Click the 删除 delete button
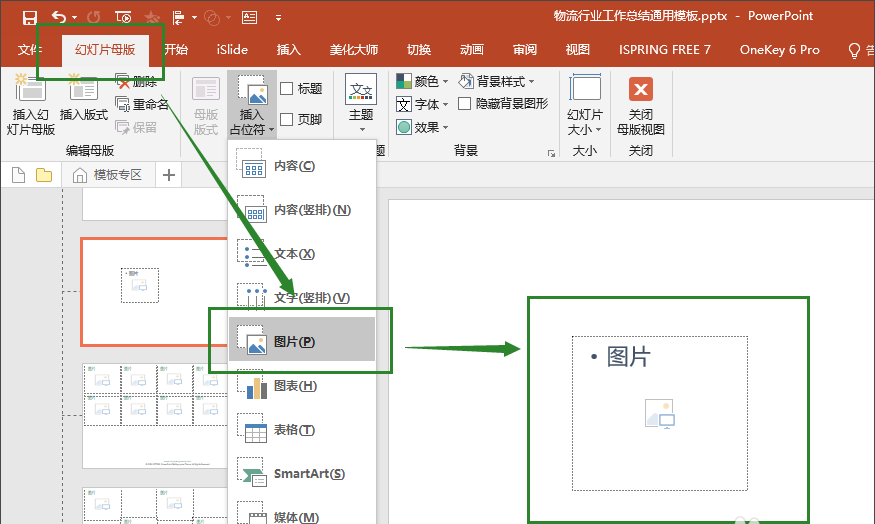Screen dimensions: 875x524 [137, 82]
